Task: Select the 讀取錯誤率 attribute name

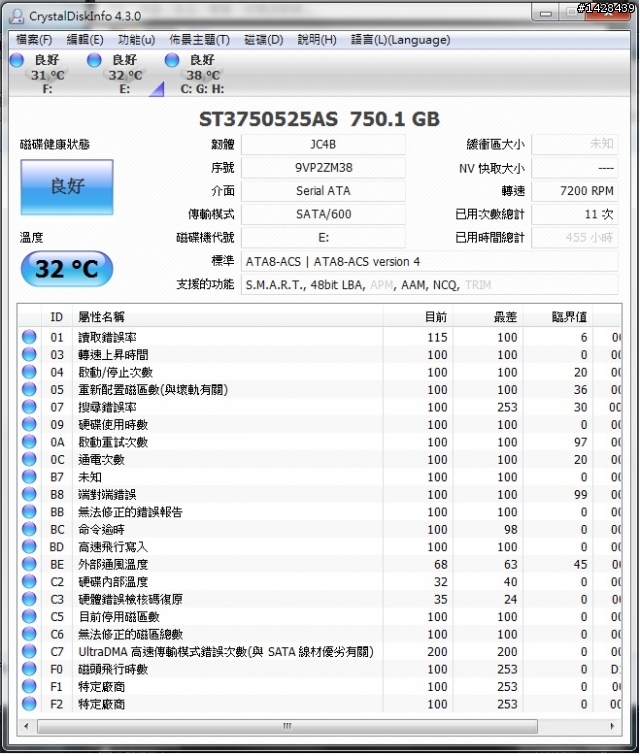Action: pos(107,338)
